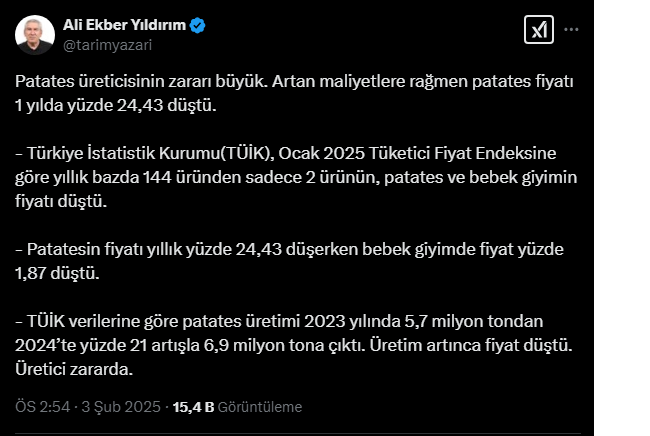Open the three-dot more options menu
The image size is (650, 436).
pyautogui.click(x=572, y=30)
